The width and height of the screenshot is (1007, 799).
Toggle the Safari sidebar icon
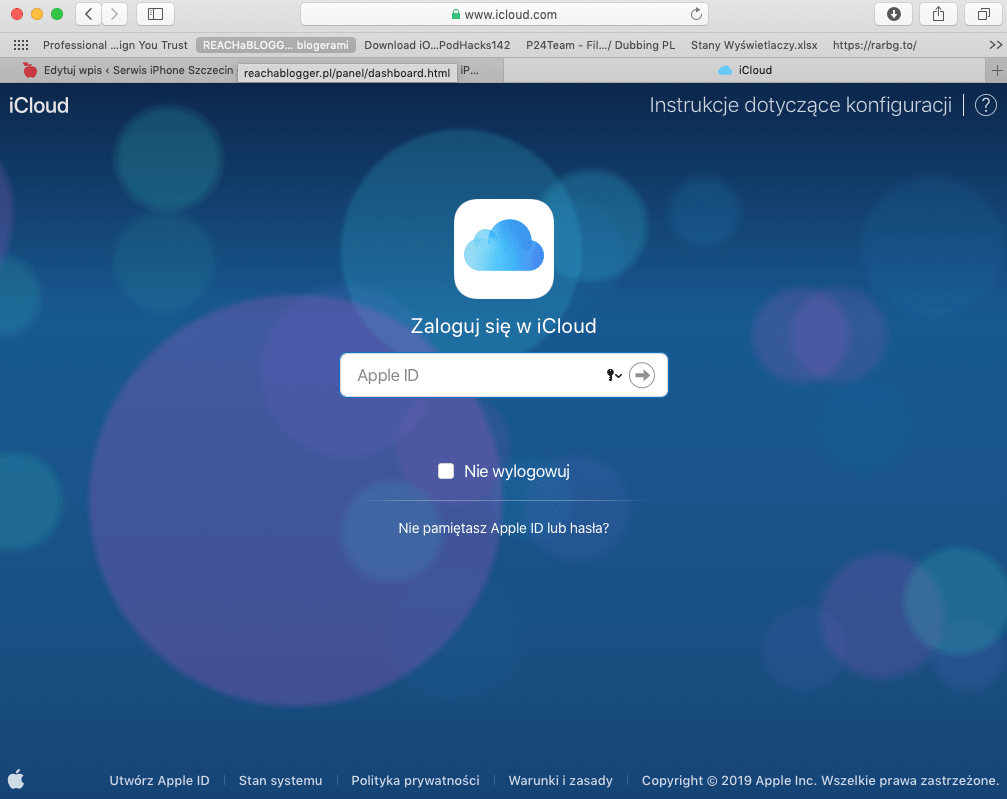(x=155, y=14)
